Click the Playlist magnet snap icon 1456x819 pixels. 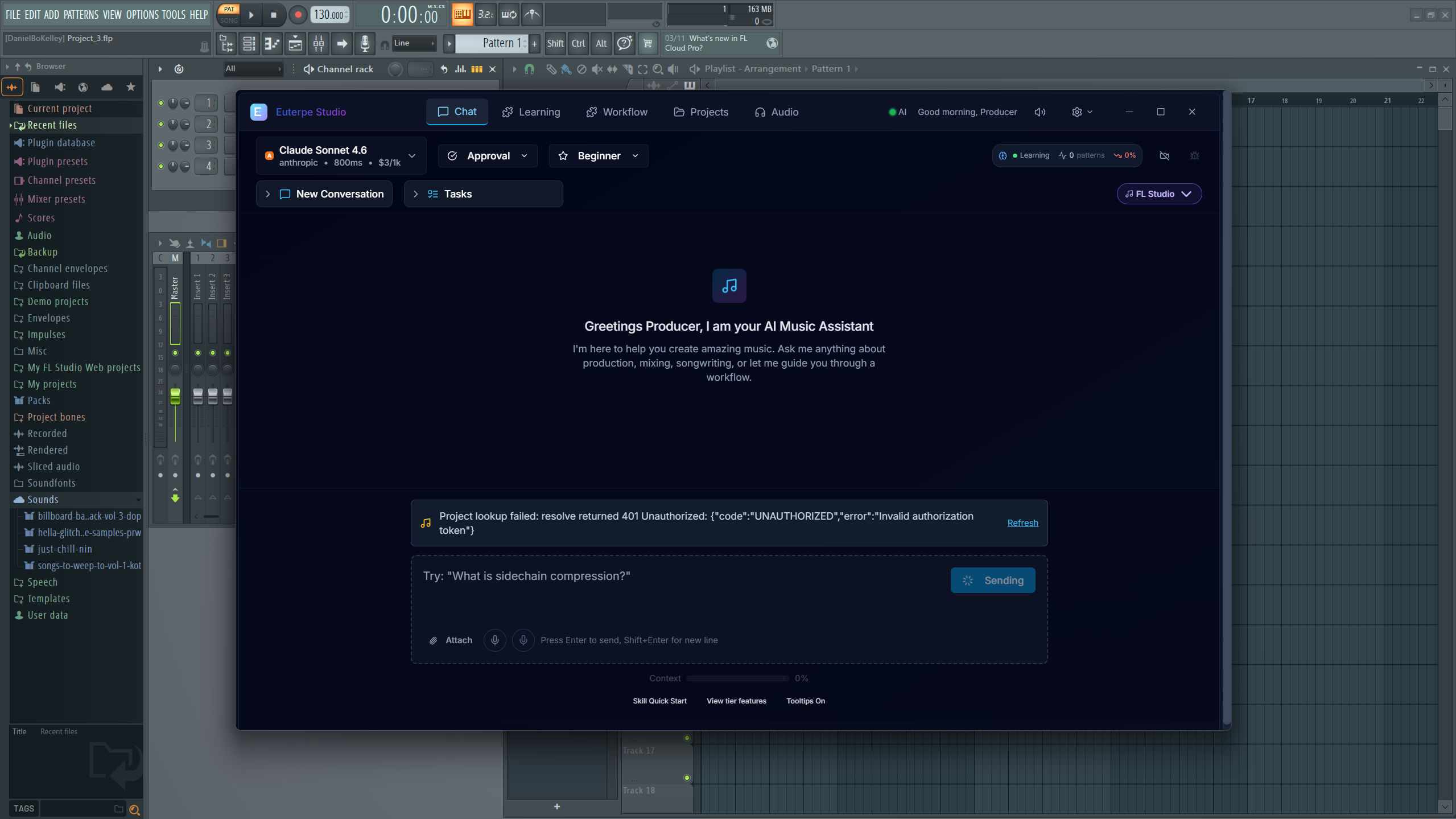click(529, 69)
